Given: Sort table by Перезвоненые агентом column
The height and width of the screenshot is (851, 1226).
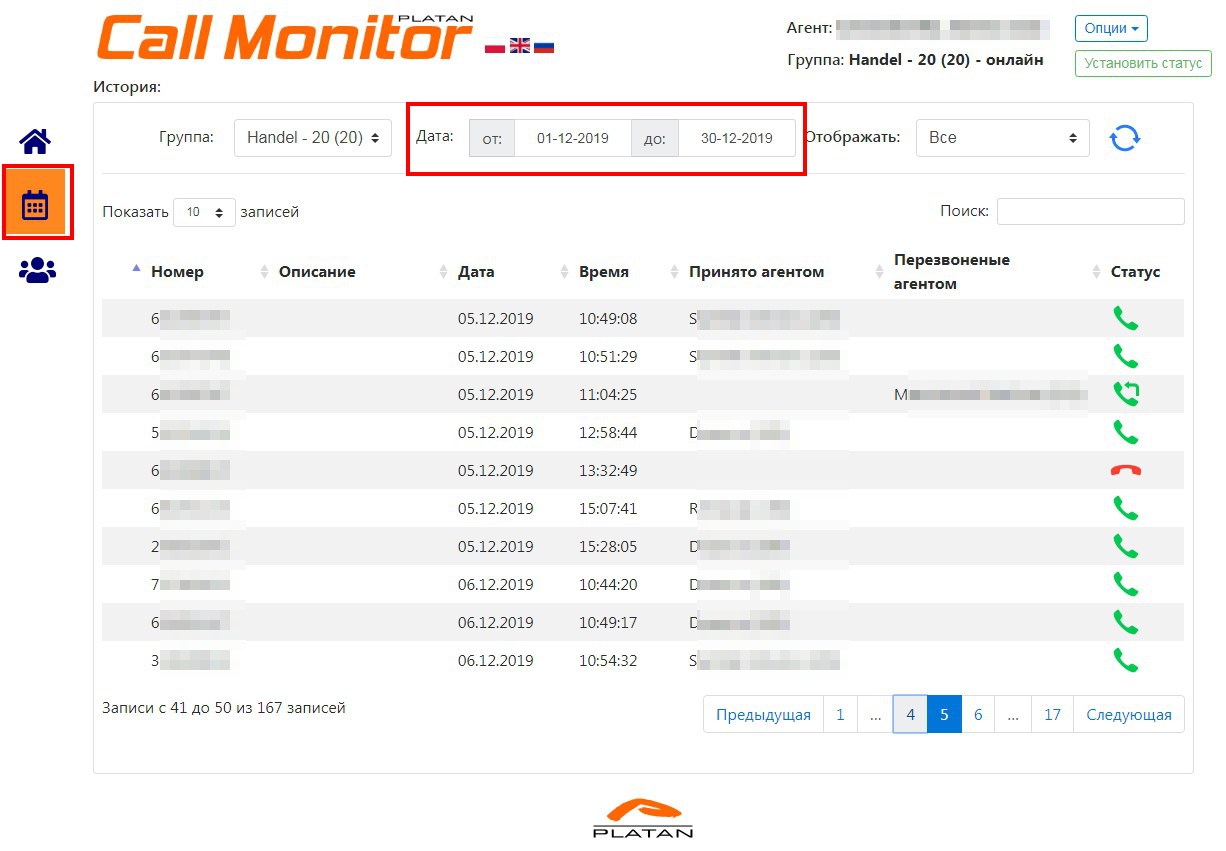Looking at the screenshot, I should (x=952, y=272).
